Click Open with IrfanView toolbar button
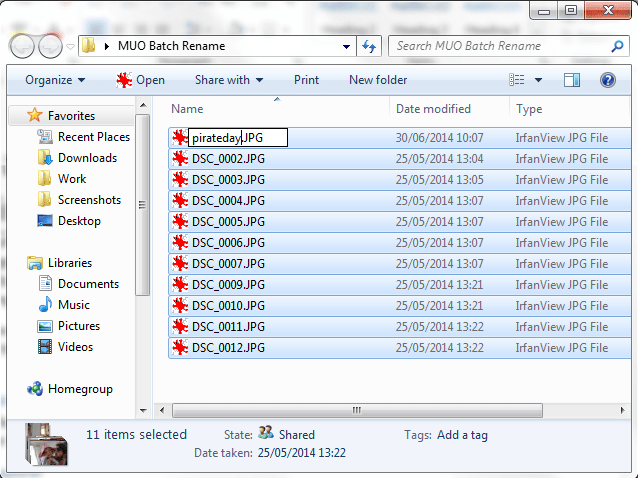Image resolution: width=638 pixels, height=478 pixels. point(140,80)
